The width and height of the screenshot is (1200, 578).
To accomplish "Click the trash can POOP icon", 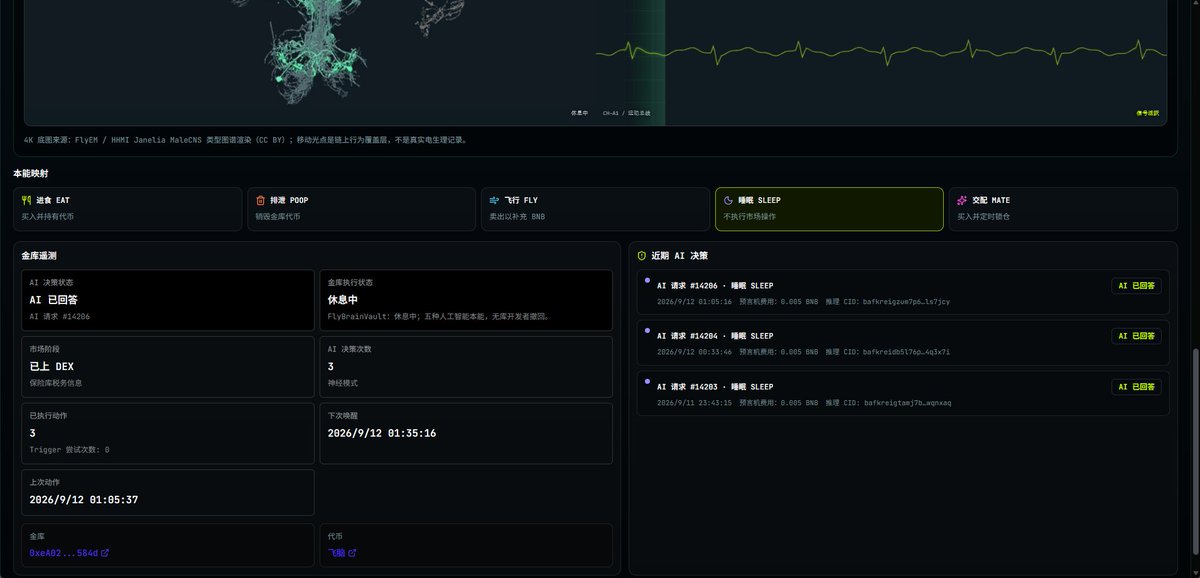I will 261,200.
